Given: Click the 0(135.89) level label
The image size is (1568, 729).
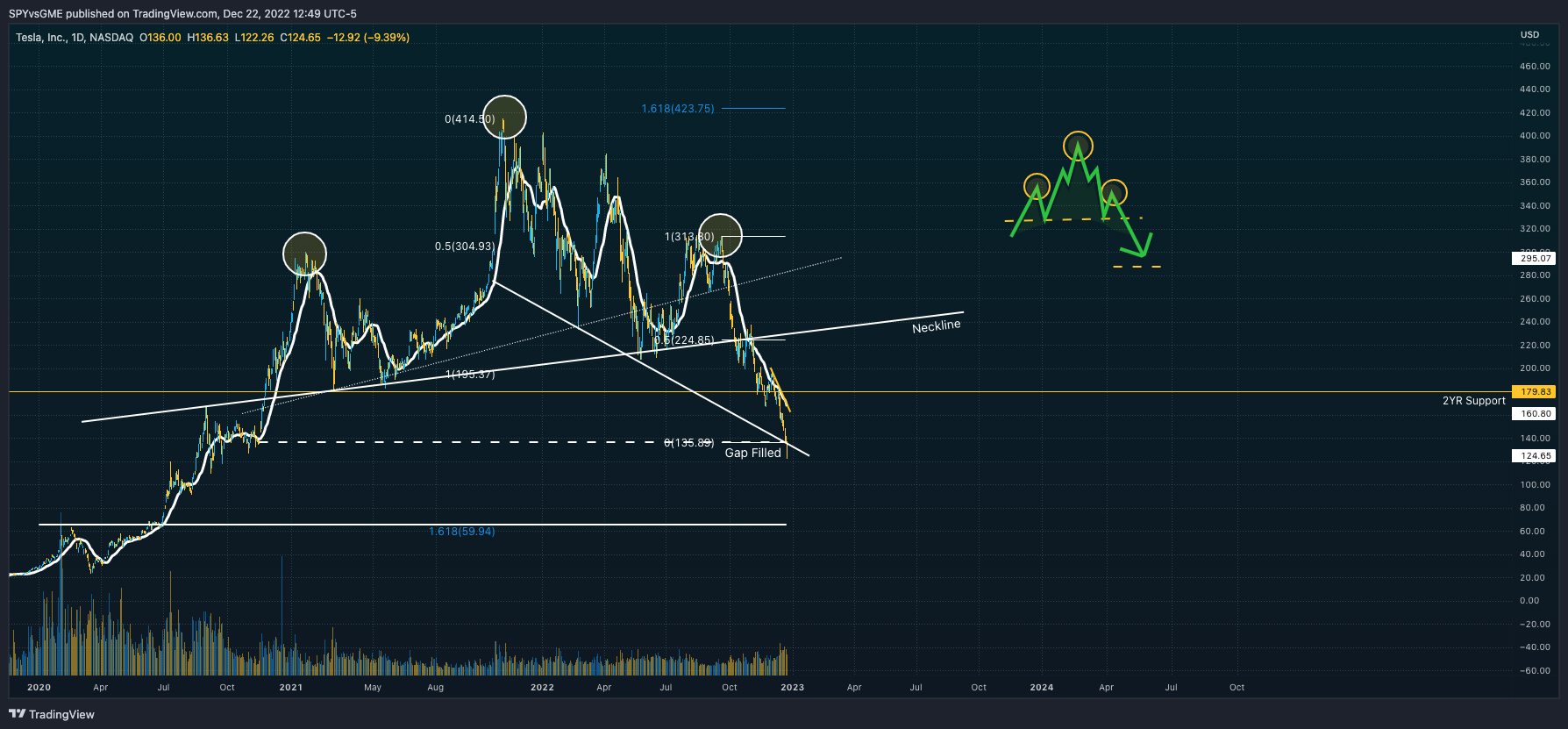Looking at the screenshot, I should click(689, 443).
